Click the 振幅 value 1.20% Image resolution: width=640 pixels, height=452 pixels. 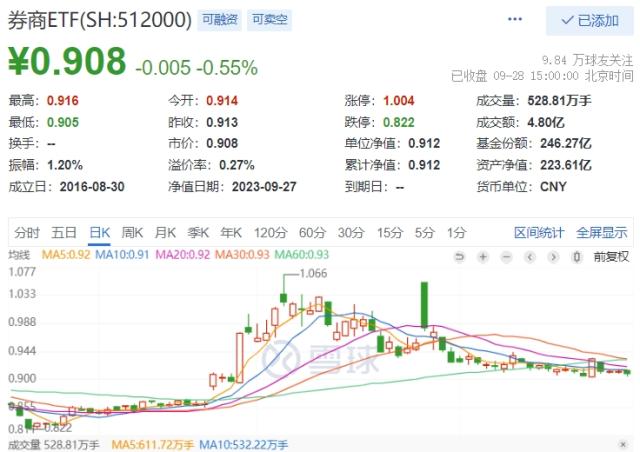point(65,165)
